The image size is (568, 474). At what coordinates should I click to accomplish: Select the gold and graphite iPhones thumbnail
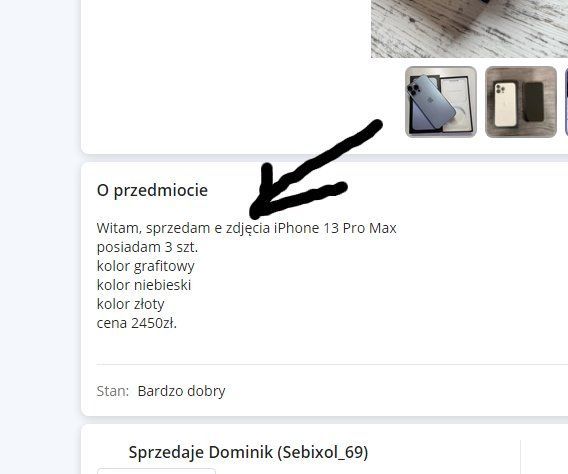[x=521, y=102]
